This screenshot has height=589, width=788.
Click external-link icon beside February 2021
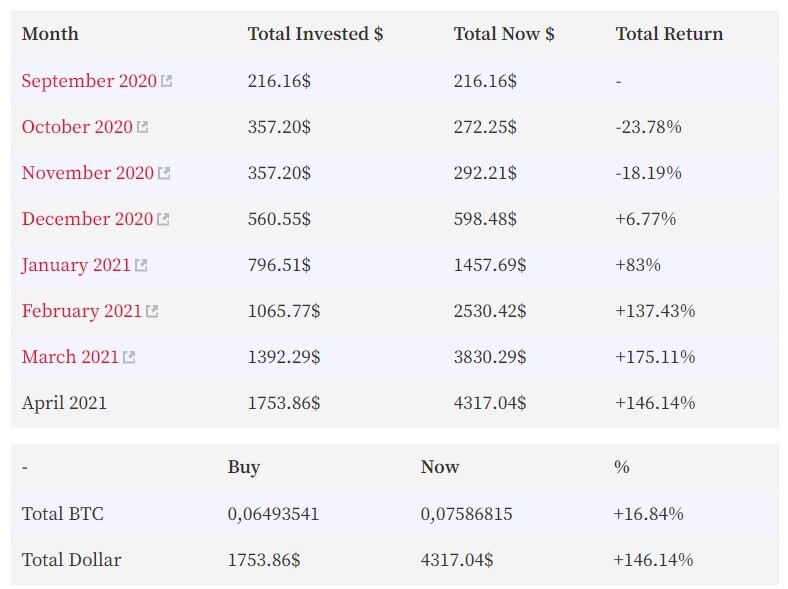point(152,311)
